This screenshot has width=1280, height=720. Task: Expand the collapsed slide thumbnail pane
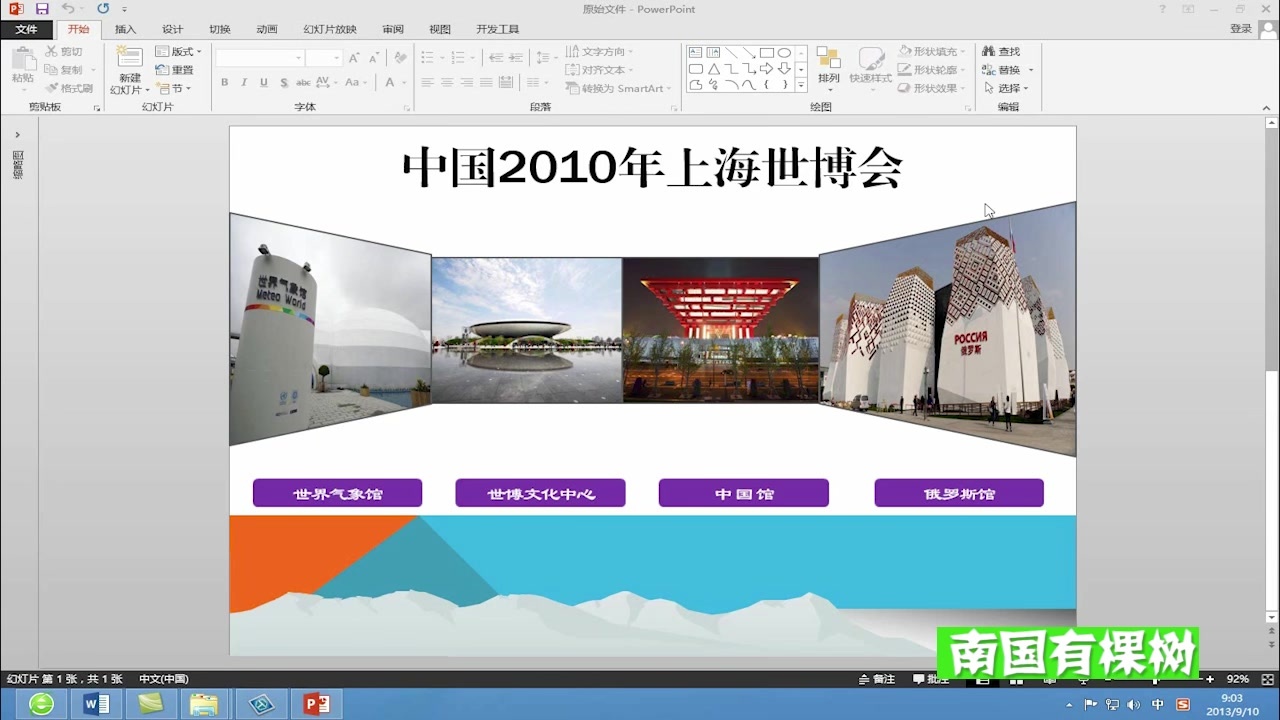click(17, 134)
